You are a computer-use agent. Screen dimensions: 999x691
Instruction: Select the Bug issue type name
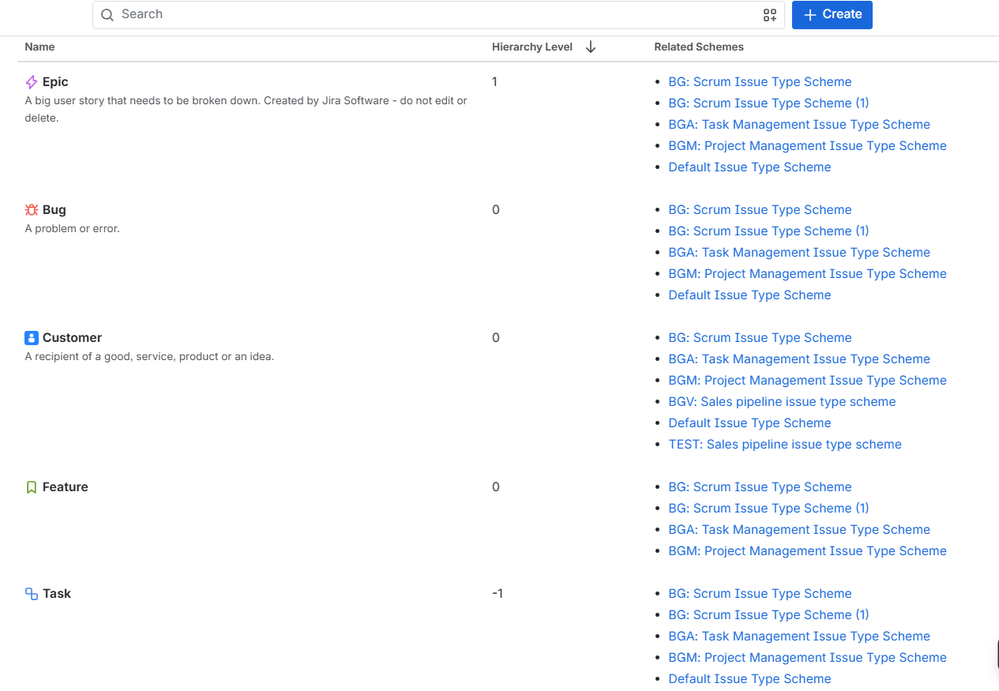(54, 210)
